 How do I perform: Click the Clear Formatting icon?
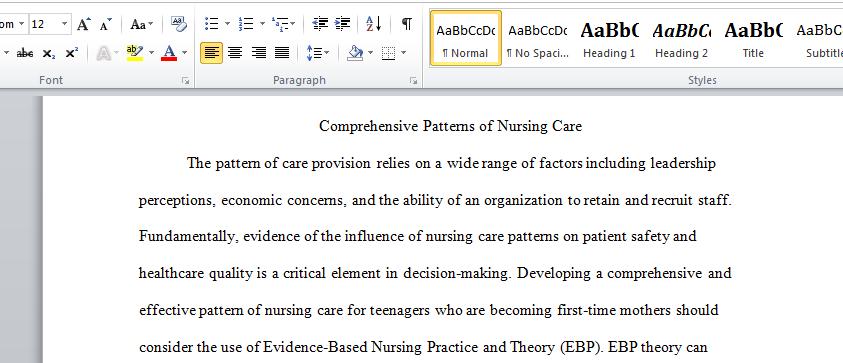pyautogui.click(x=178, y=24)
